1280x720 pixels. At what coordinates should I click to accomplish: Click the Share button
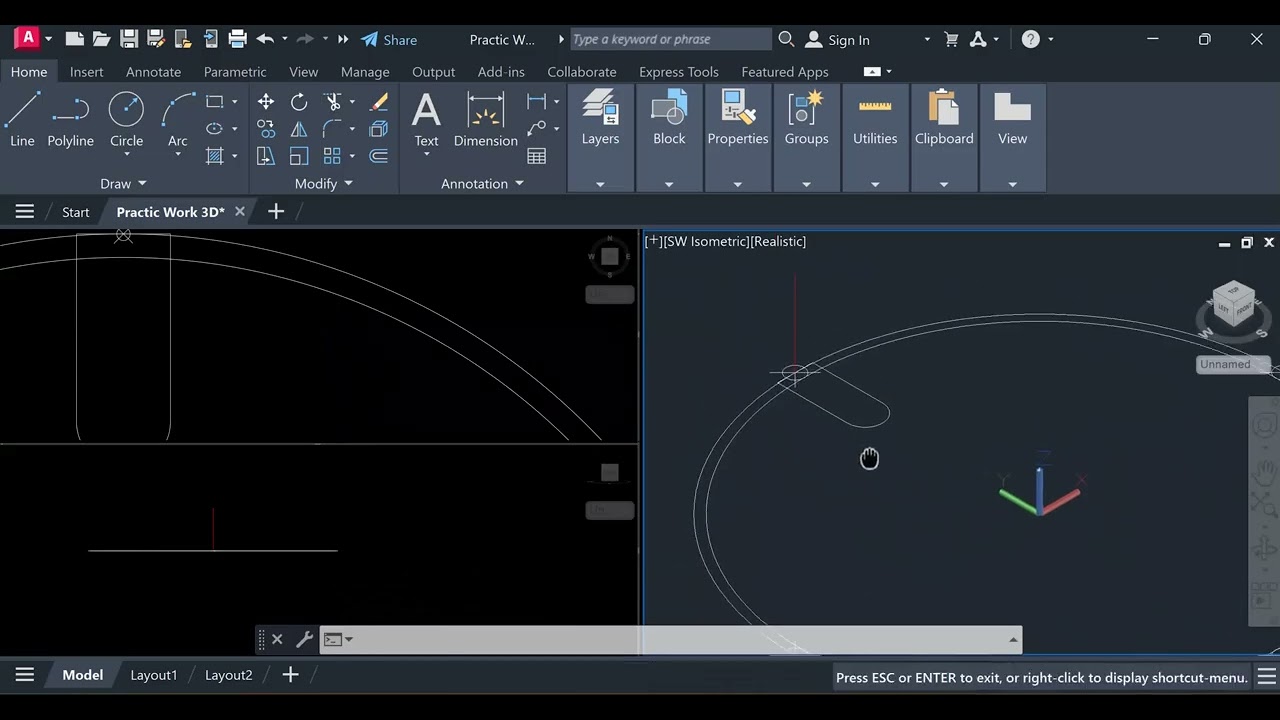389,40
